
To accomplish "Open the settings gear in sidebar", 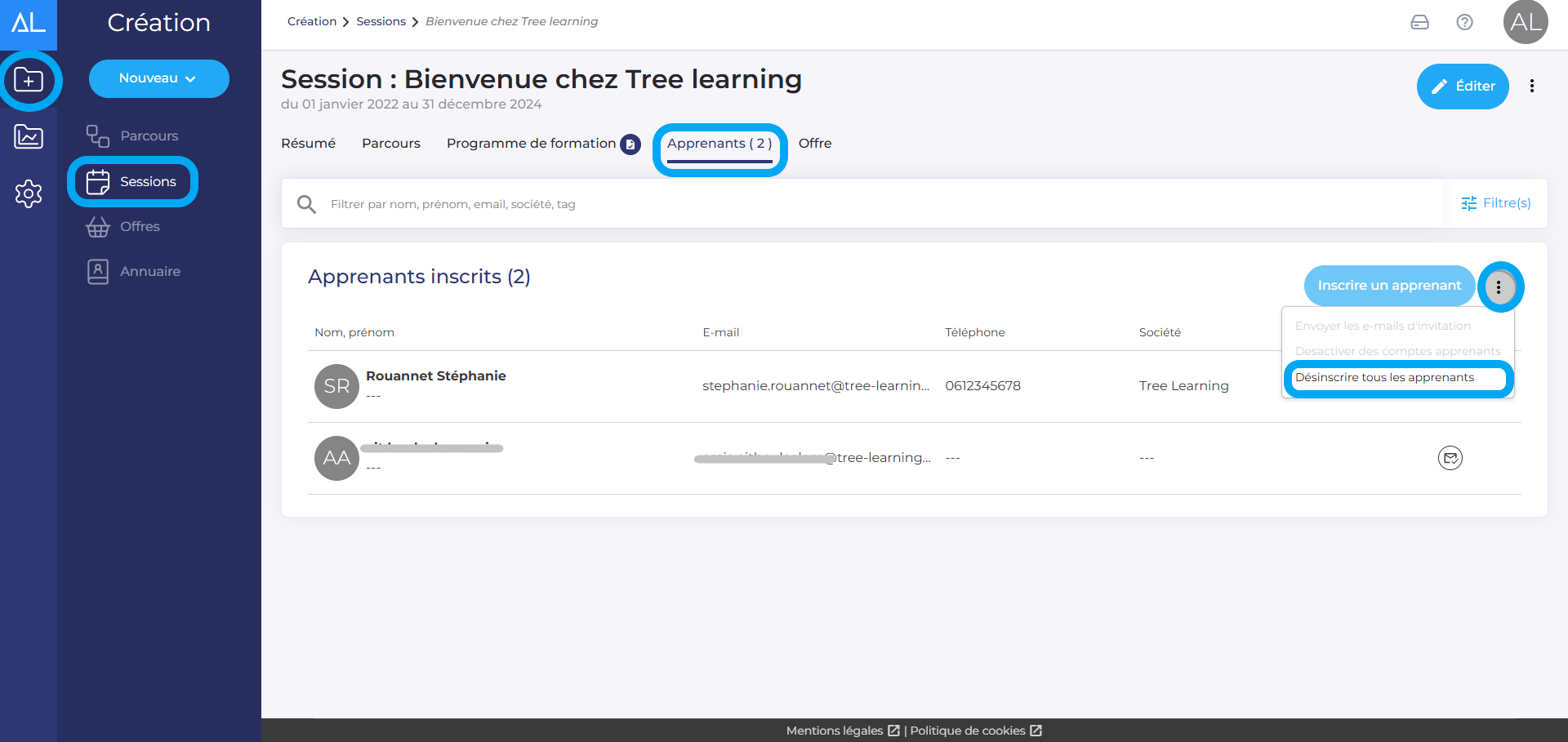I will [x=29, y=193].
